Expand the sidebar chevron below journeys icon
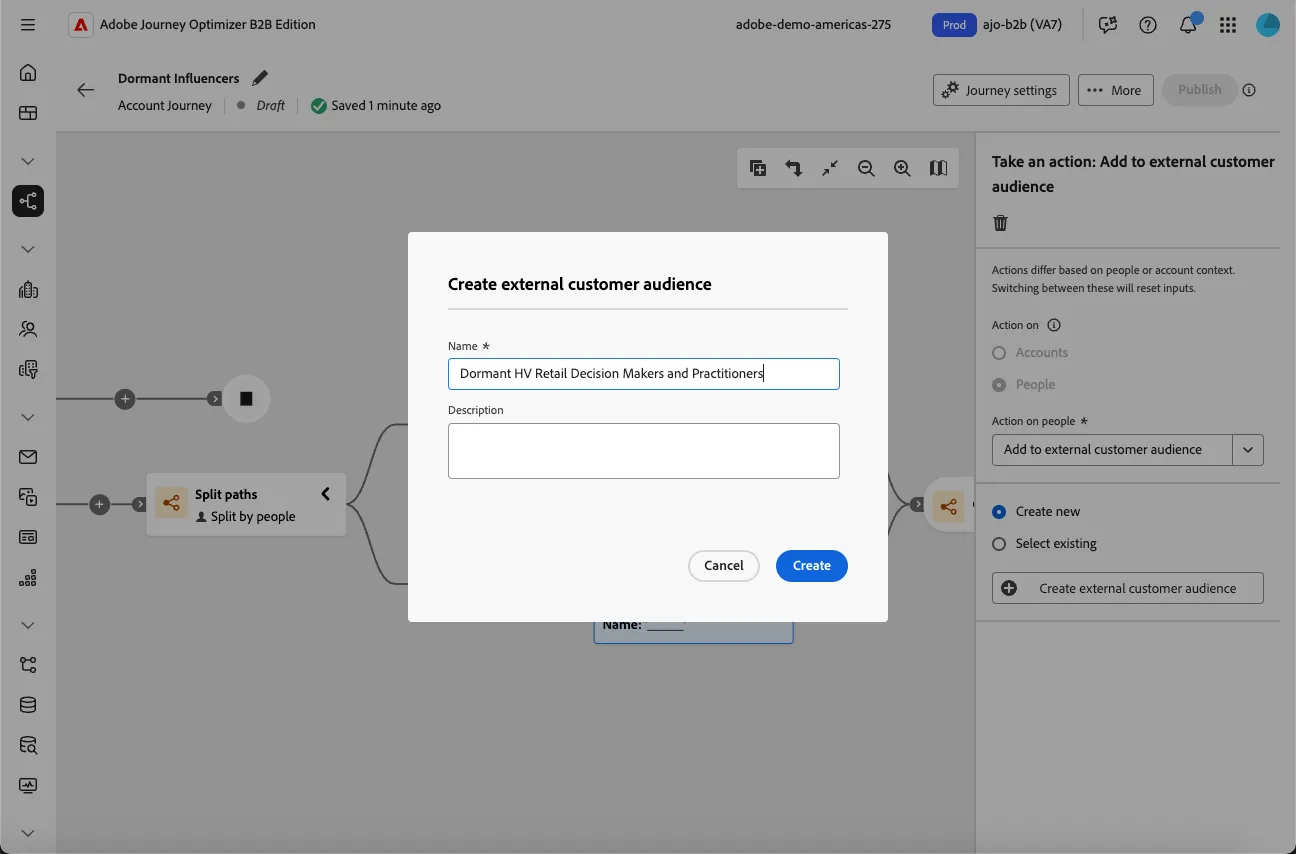Image resolution: width=1296 pixels, height=854 pixels. [x=28, y=249]
